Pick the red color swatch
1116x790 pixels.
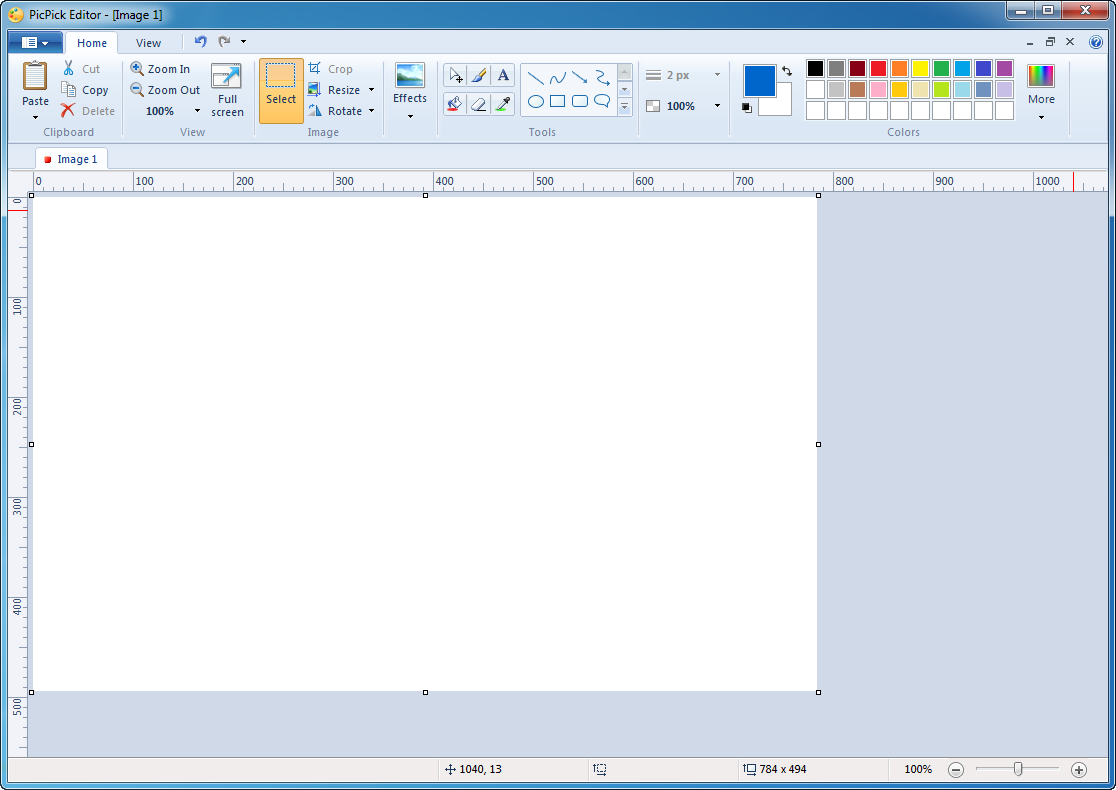878,69
